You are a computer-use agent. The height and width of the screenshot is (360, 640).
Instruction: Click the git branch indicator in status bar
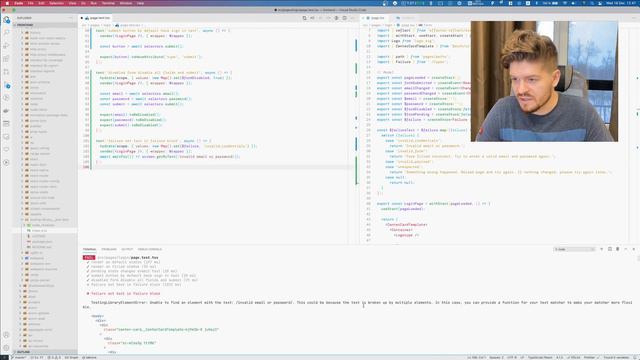coord(19,358)
